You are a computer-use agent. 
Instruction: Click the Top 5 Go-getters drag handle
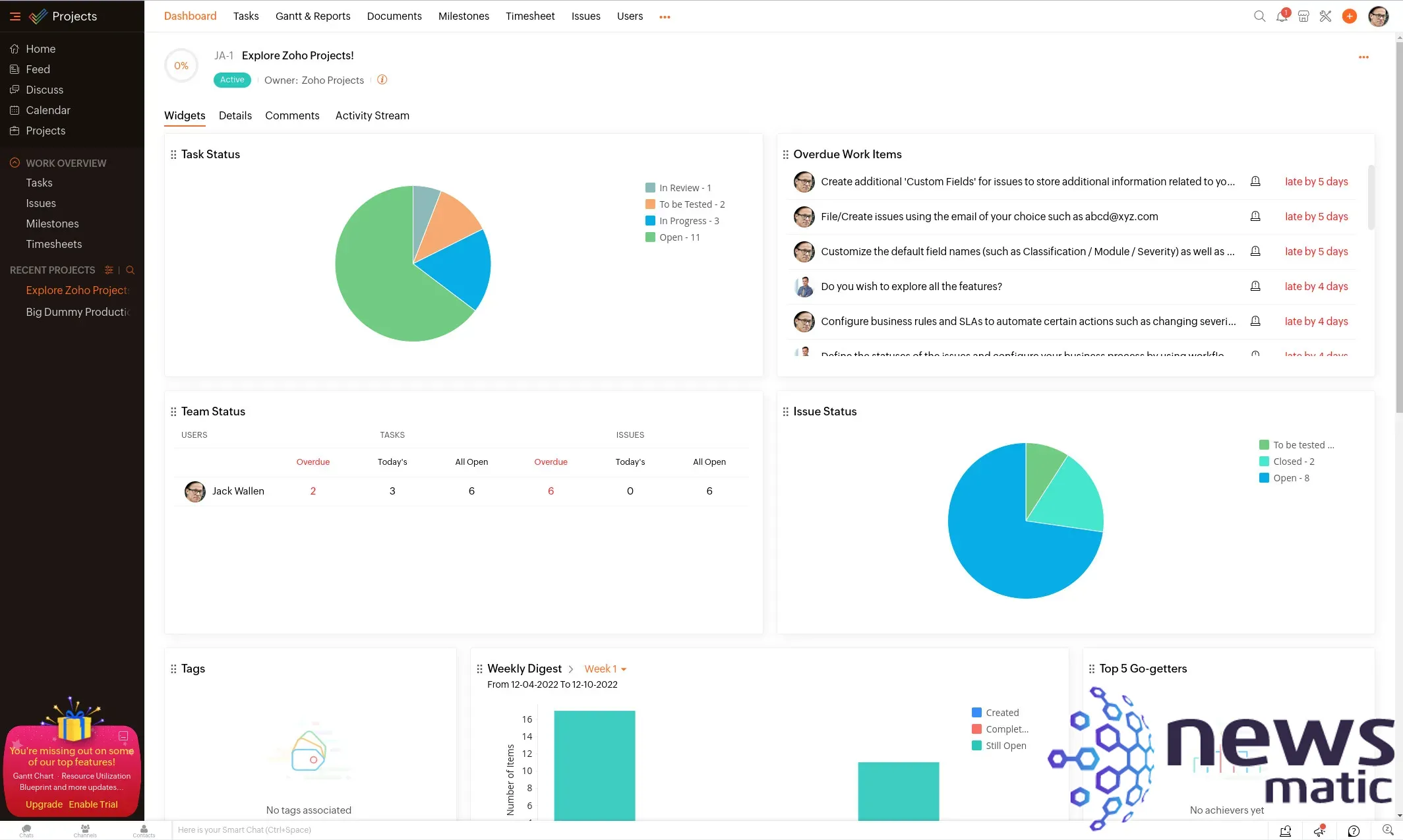click(x=1091, y=669)
